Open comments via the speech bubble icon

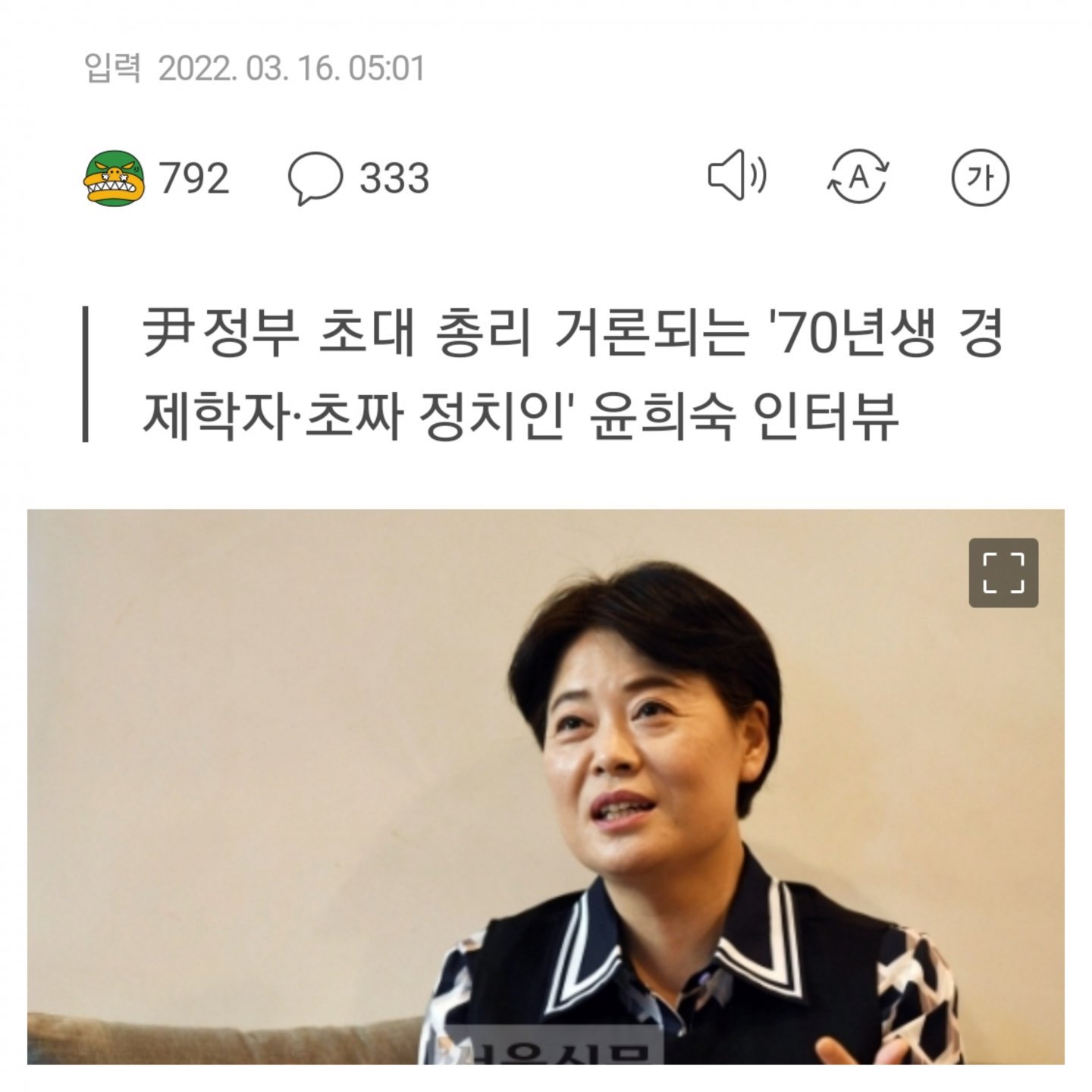(315, 178)
